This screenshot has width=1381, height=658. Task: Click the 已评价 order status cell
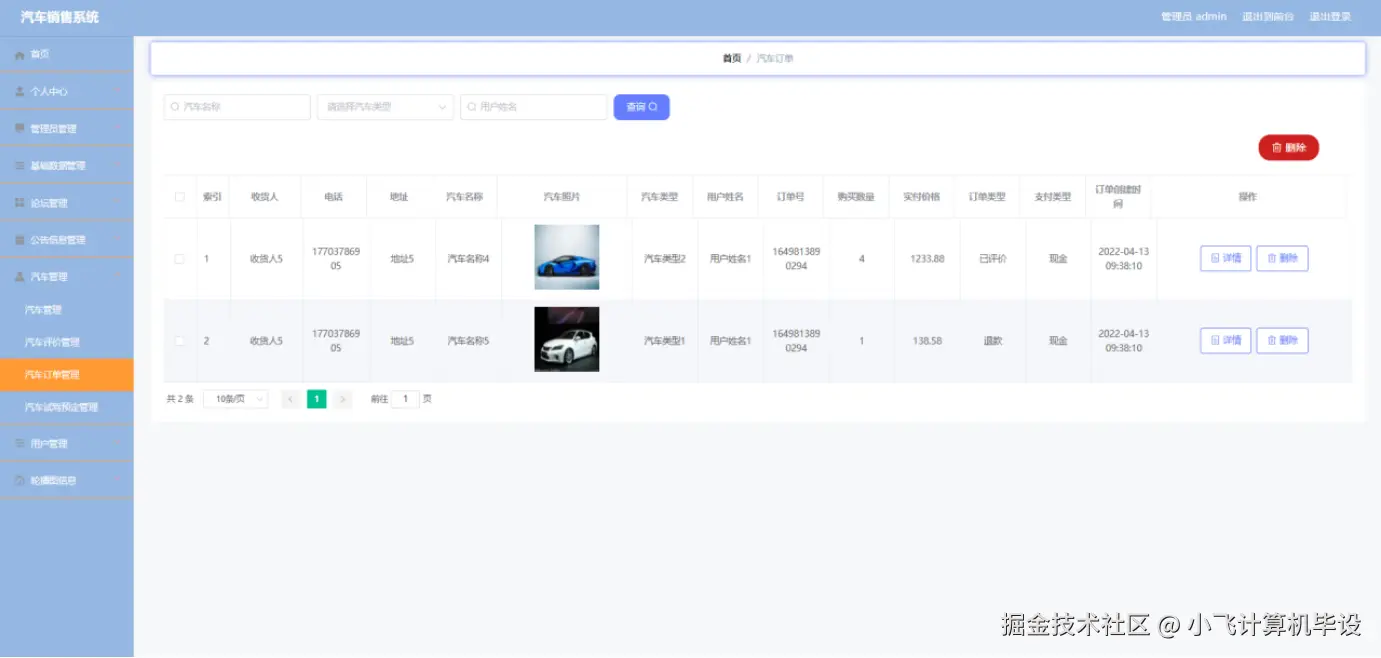(992, 259)
